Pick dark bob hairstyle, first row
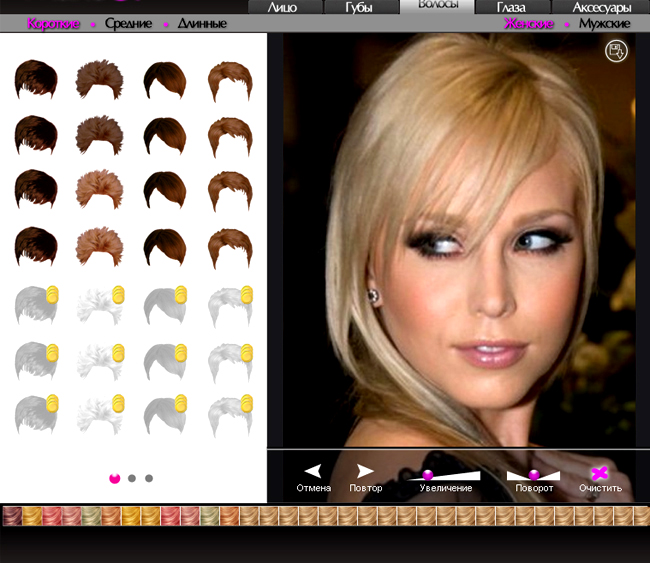650x563 pixels. (x=165, y=80)
